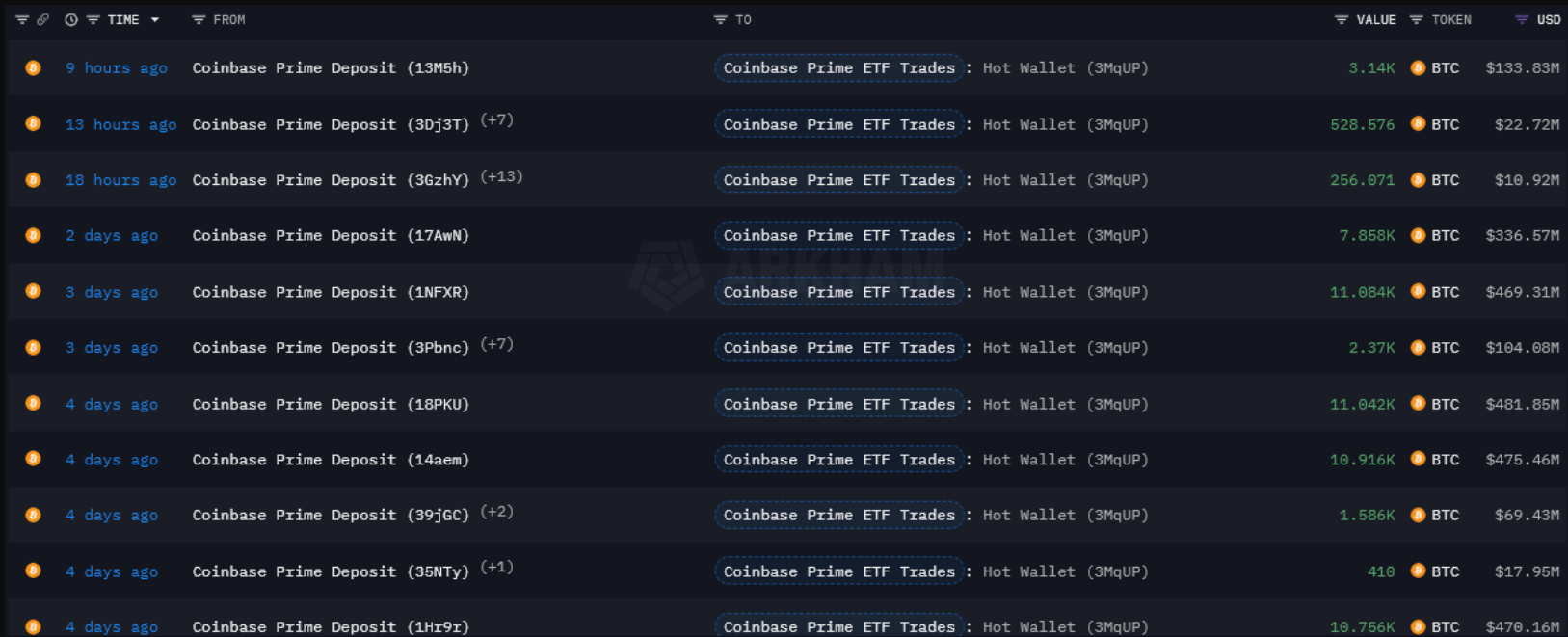Screen dimensions: 1568x637
Task: Expand the (+2) addresses next to 39jGC
Action: (x=496, y=512)
